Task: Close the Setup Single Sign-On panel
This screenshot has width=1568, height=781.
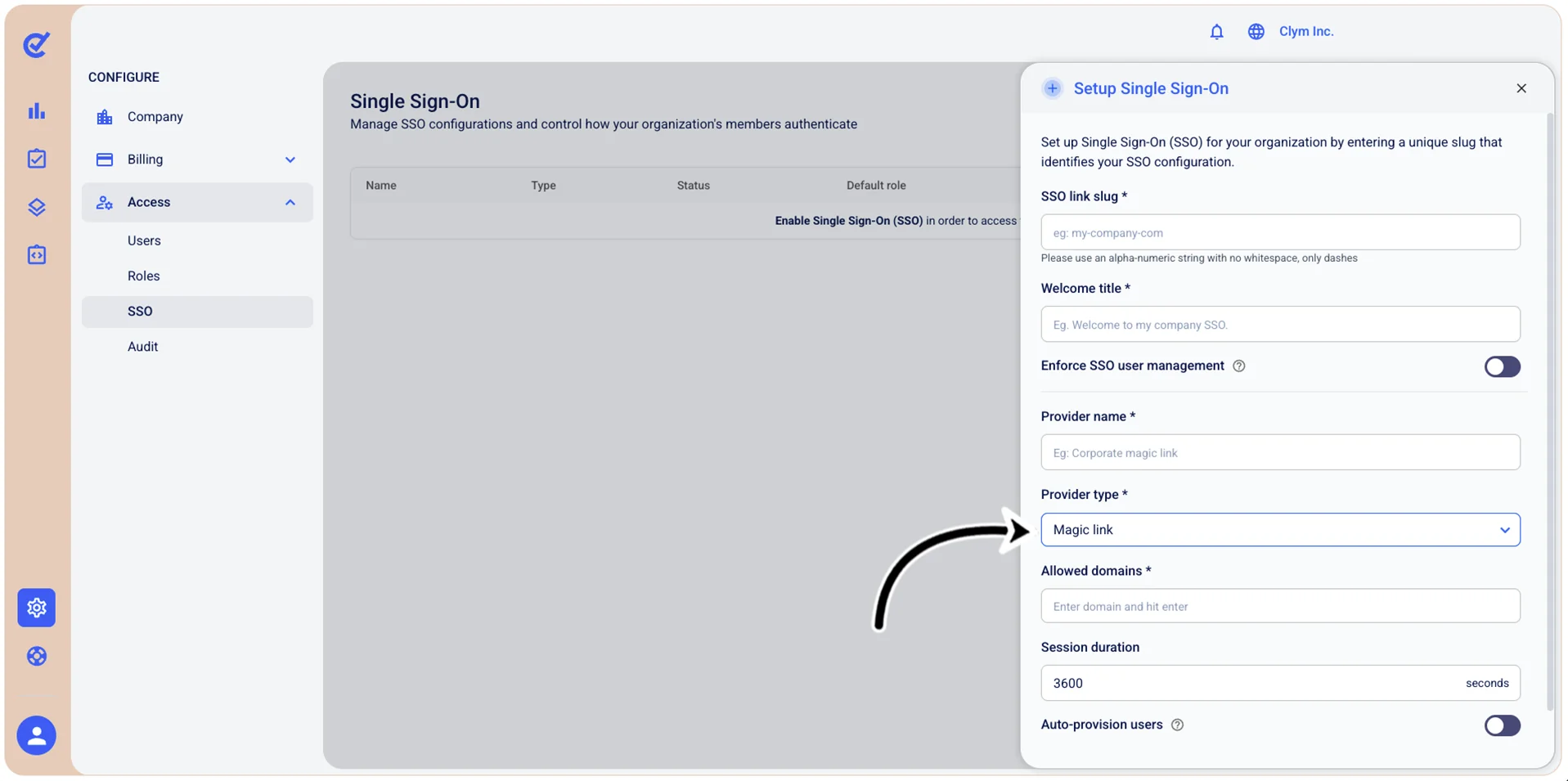Action: pos(1521,88)
